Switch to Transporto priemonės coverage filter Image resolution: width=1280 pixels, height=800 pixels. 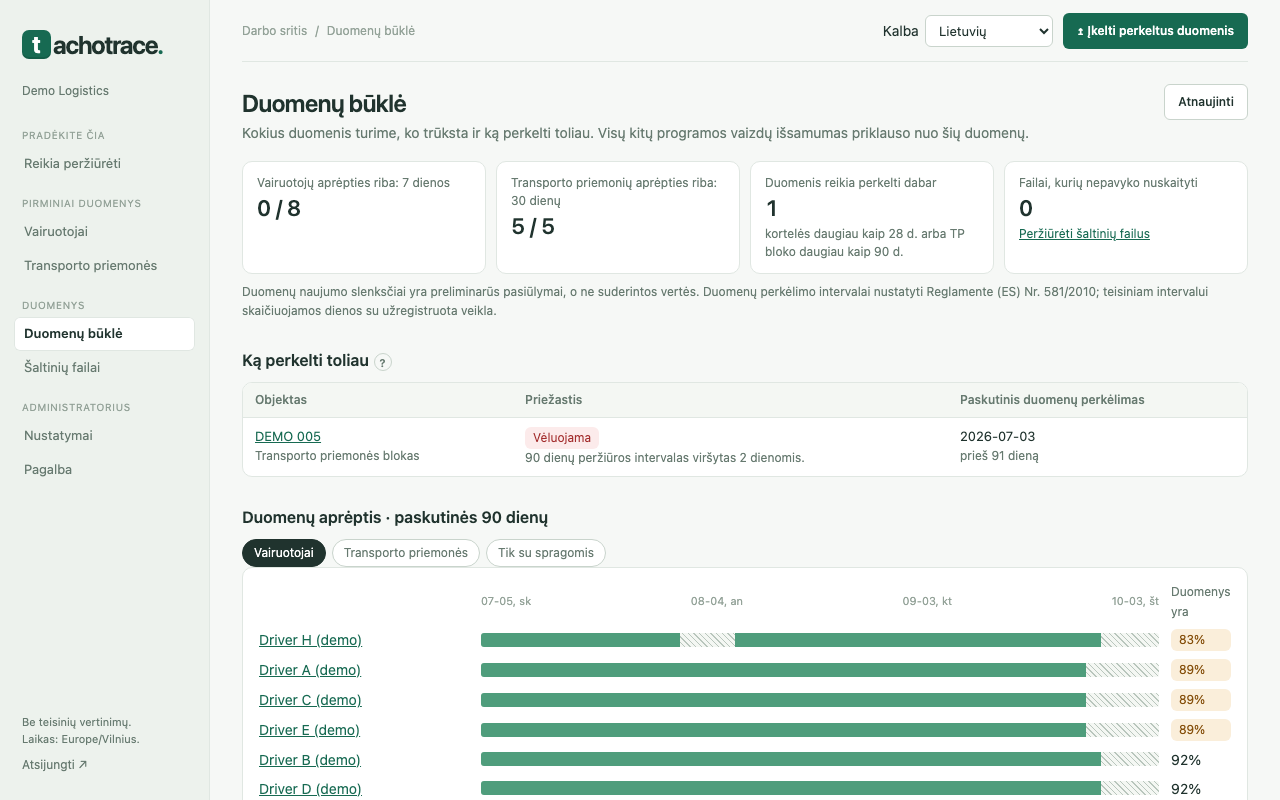(406, 553)
